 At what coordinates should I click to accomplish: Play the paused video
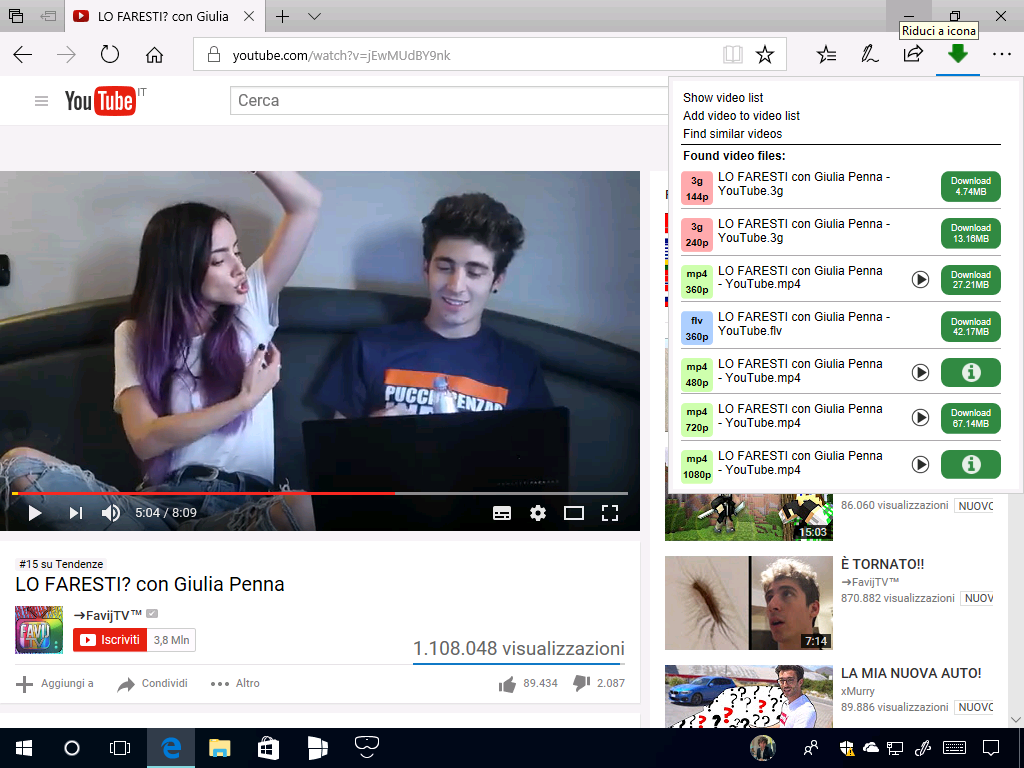click(x=35, y=513)
